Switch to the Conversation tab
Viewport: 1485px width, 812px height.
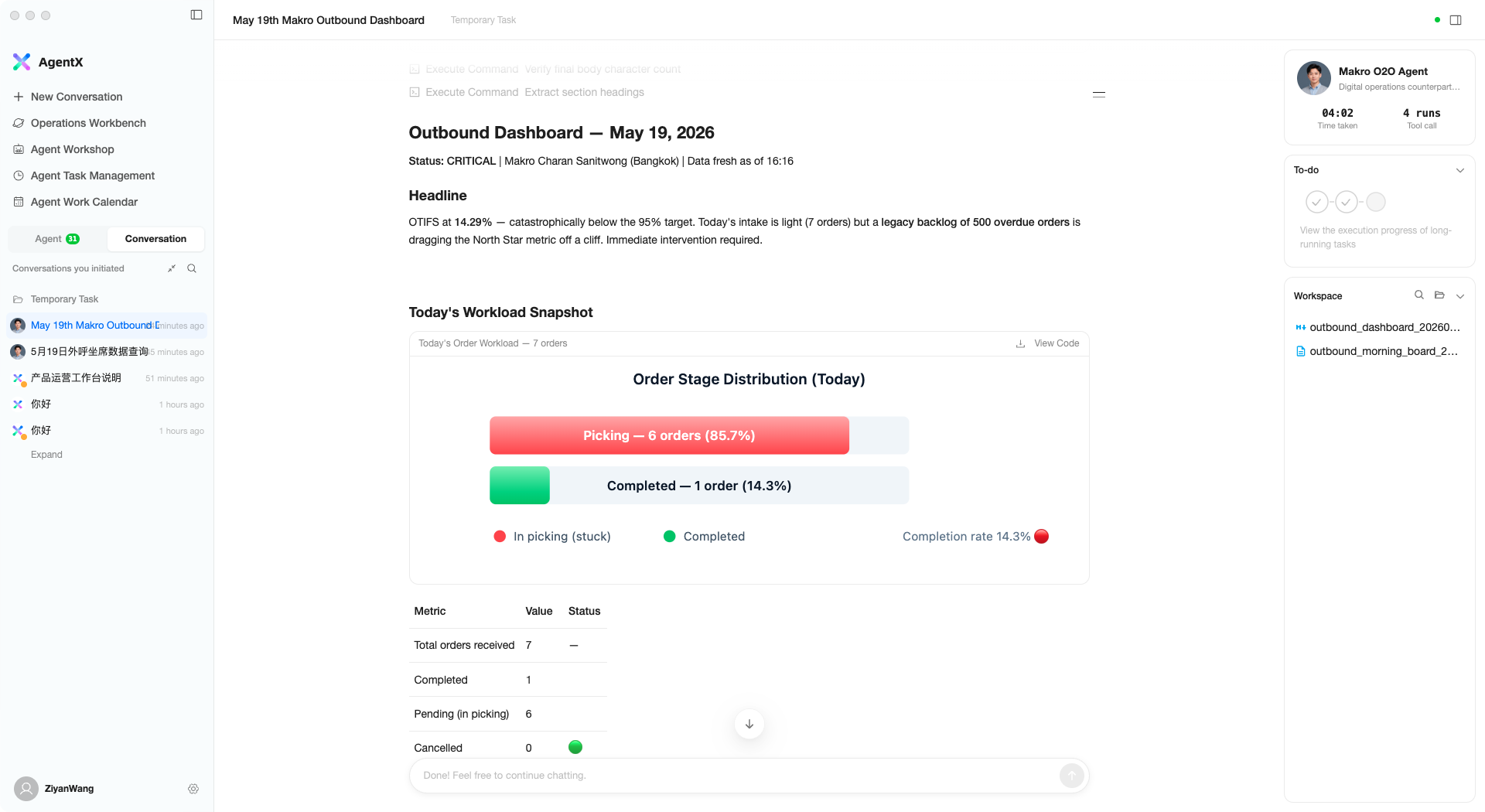pyautogui.click(x=155, y=239)
